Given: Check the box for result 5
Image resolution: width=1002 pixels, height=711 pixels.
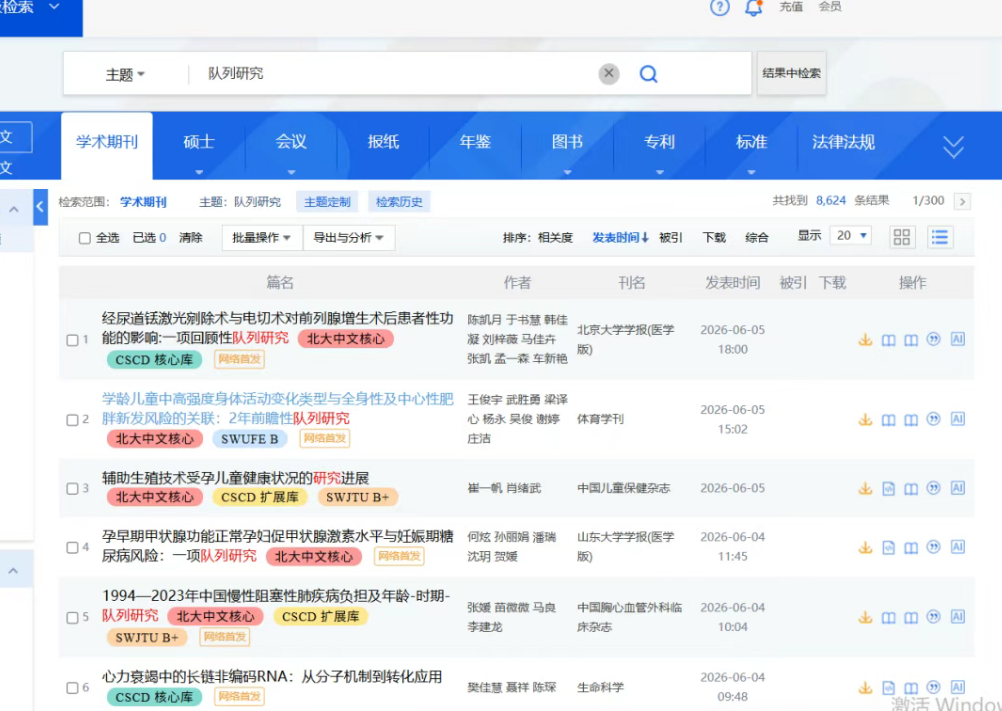Looking at the screenshot, I should point(72,618).
